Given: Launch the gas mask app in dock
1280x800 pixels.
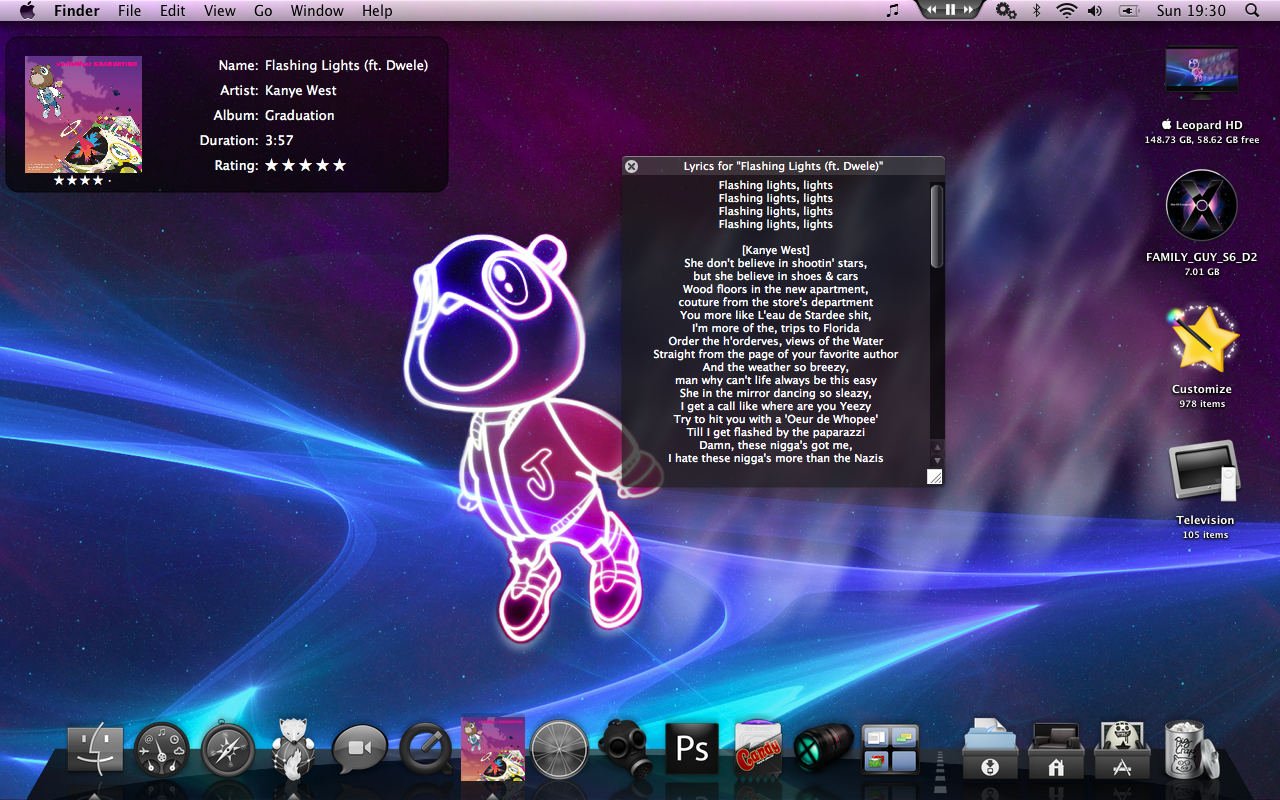Looking at the screenshot, I should click(626, 748).
